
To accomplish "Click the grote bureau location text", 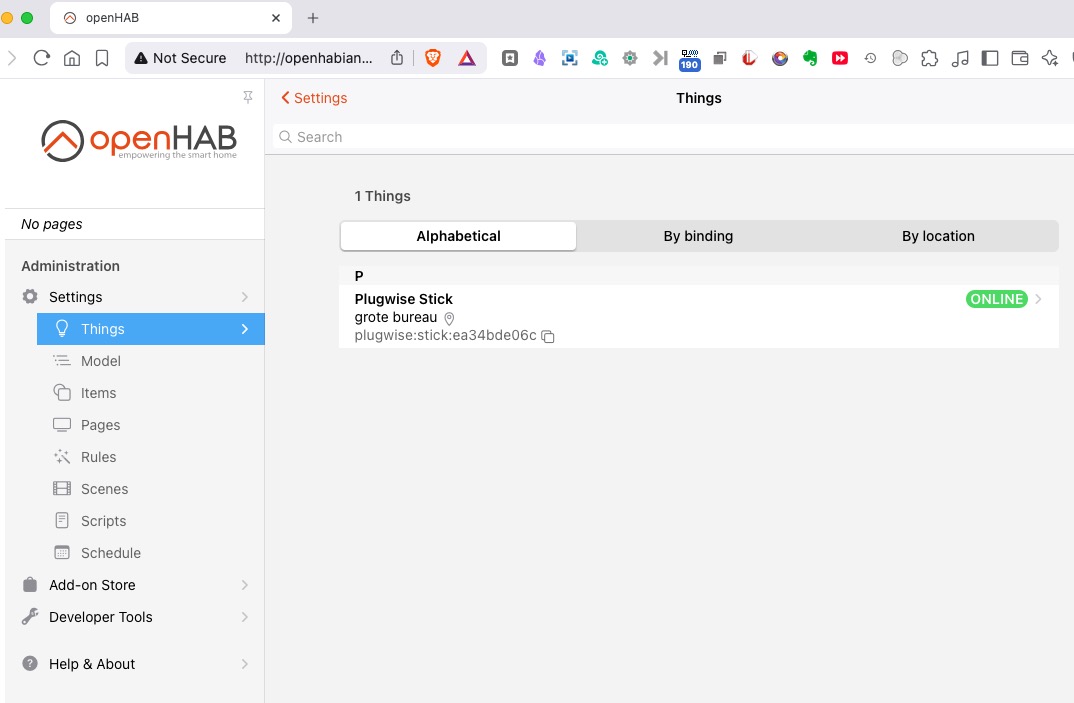I will point(396,318).
